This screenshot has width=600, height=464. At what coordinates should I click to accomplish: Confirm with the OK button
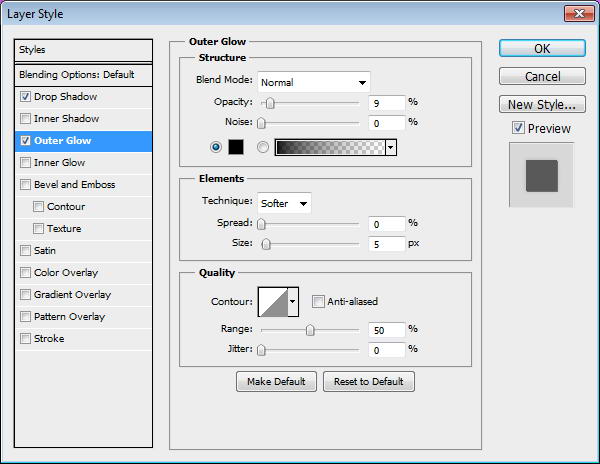[542, 49]
